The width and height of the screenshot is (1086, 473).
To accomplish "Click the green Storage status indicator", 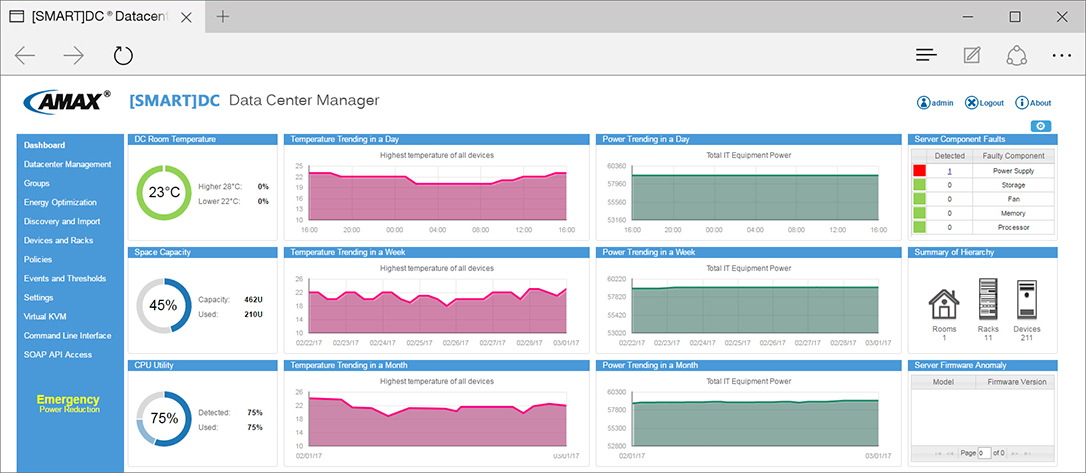I will [919, 185].
